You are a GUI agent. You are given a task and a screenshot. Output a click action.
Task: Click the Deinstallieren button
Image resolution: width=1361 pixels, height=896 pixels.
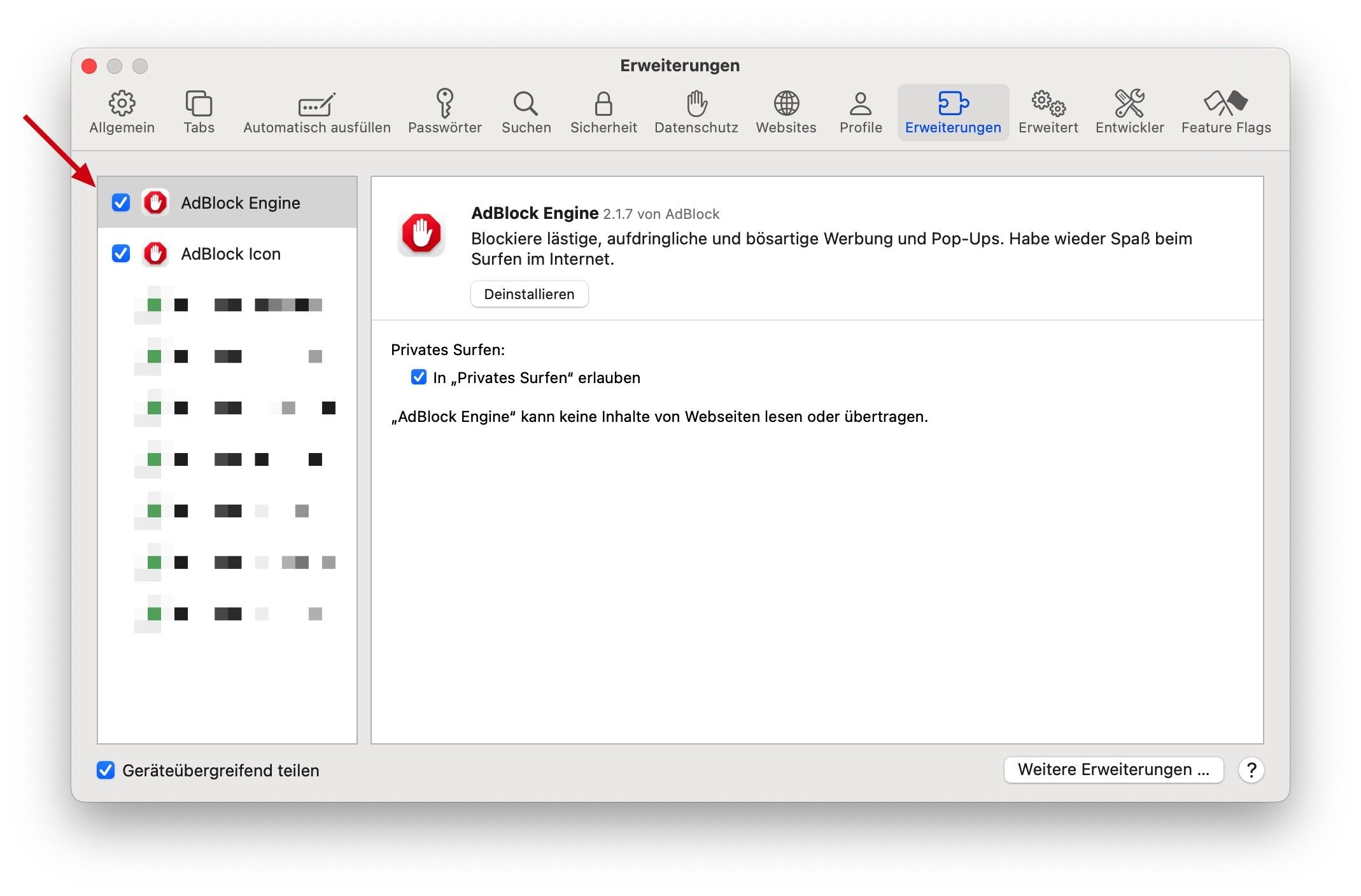pos(529,294)
